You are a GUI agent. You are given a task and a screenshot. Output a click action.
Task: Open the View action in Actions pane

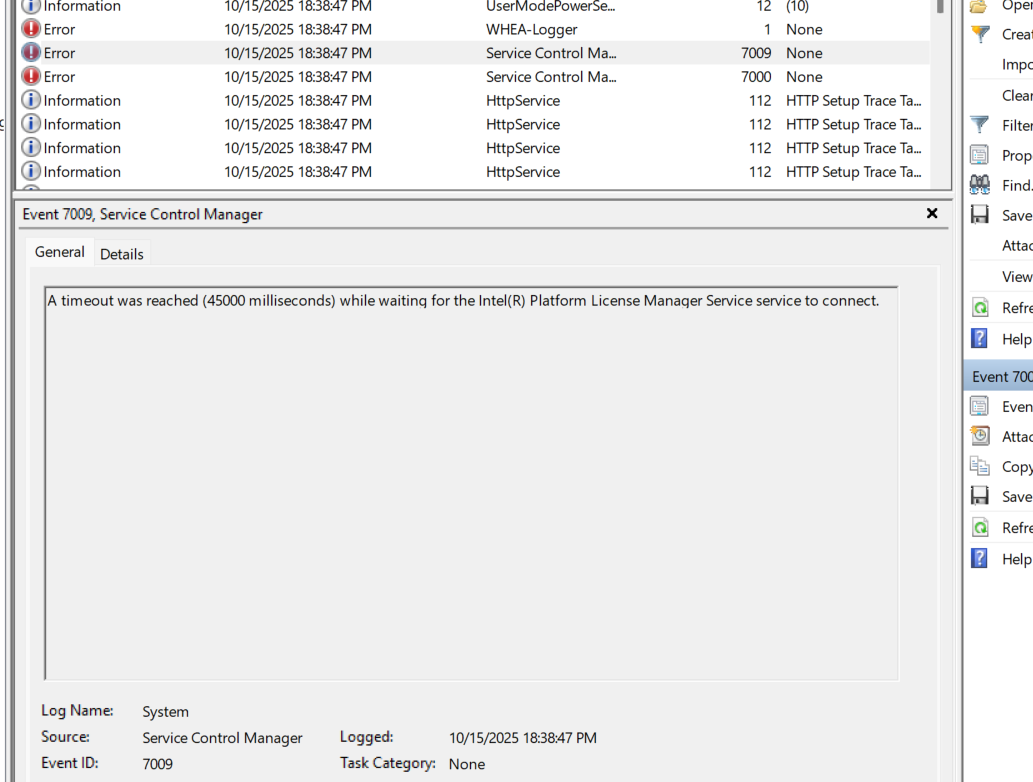pyautogui.click(x=1016, y=276)
